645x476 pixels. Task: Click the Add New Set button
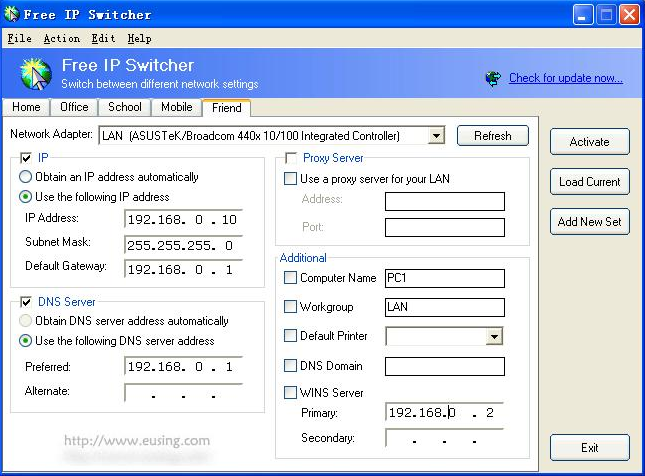point(589,222)
